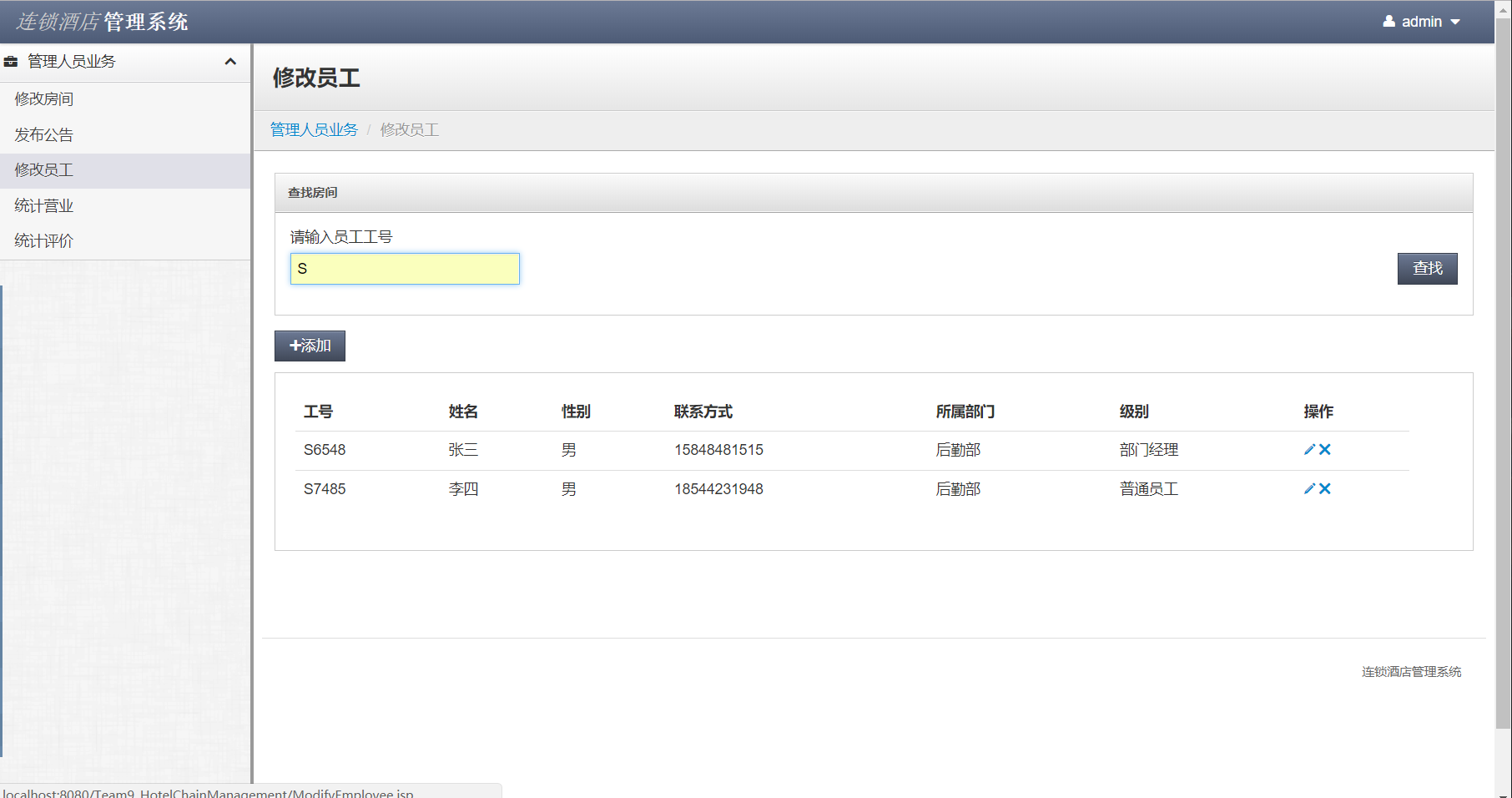Viewport: 1512px width, 798px height.
Task: Click gender 男 in 李四's row
Action: pos(569,489)
